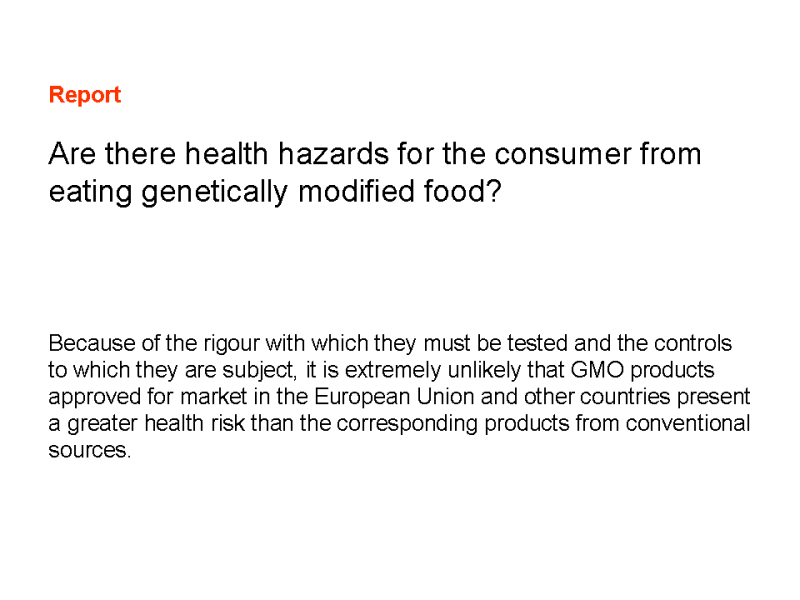Click the phrase "approved for market"

point(133,397)
